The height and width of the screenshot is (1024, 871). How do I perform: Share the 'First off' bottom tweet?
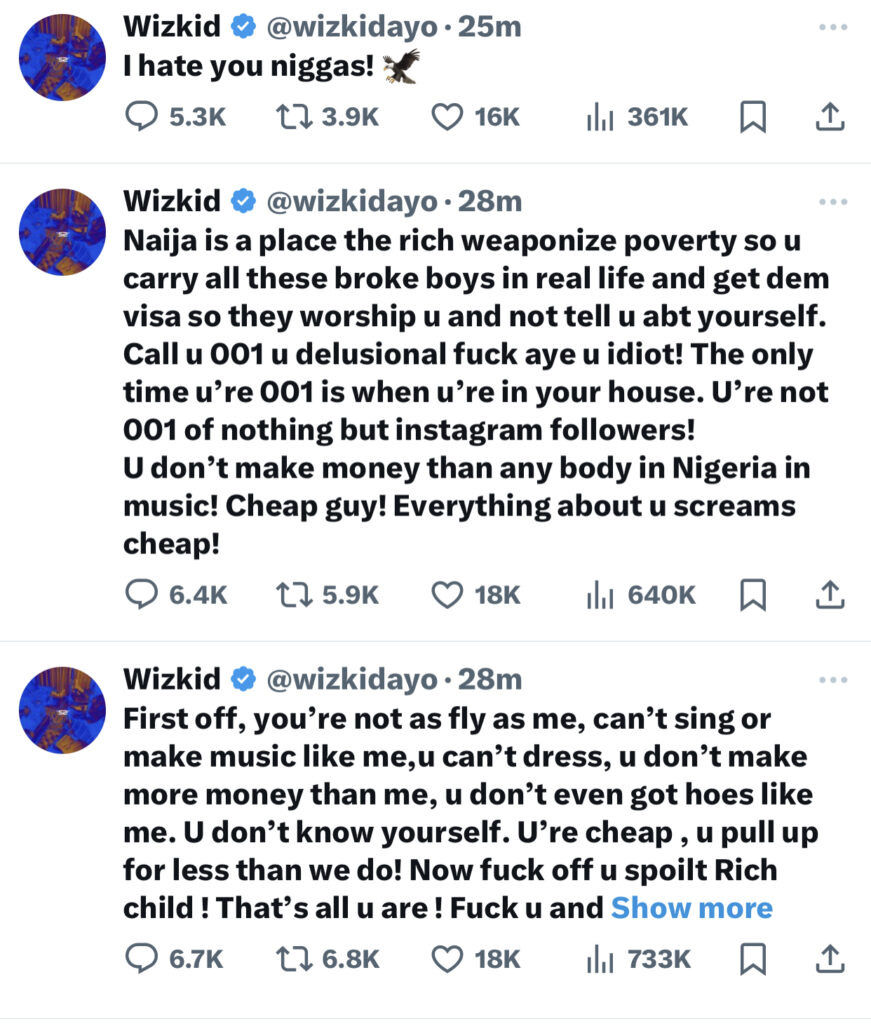coord(828,960)
